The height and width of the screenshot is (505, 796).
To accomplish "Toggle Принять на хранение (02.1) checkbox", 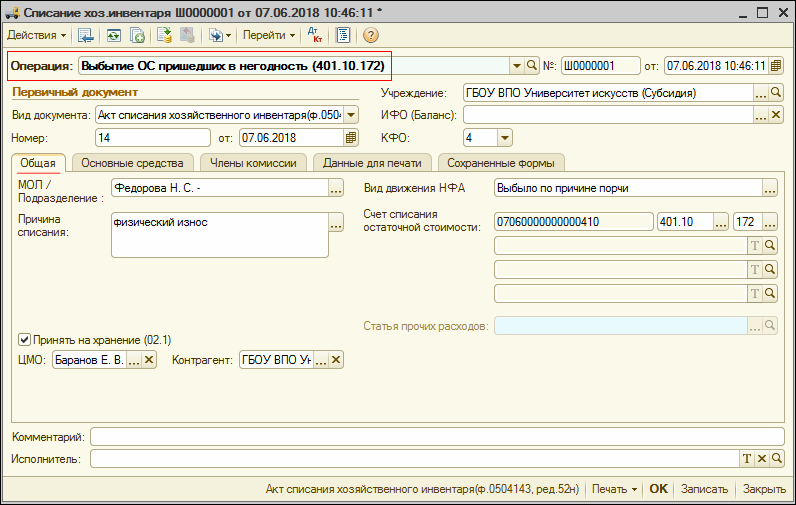I will click(24, 339).
